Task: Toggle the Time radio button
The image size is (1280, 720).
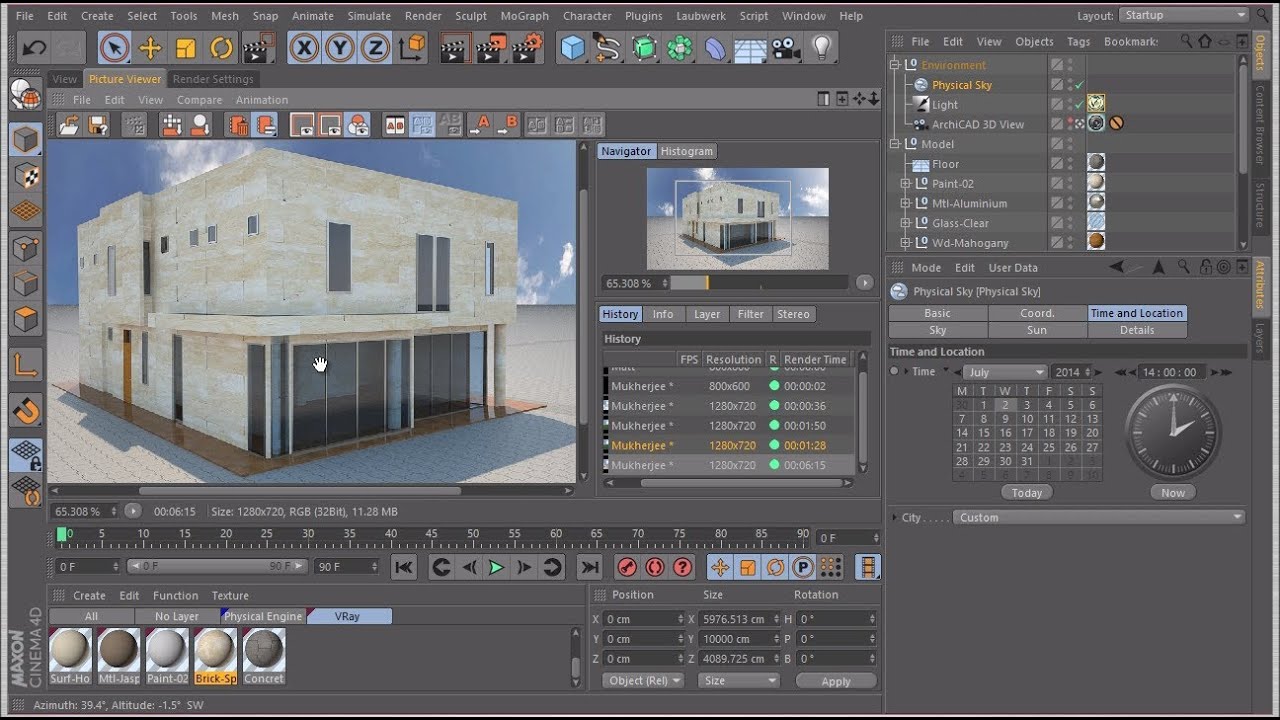Action: (x=894, y=372)
